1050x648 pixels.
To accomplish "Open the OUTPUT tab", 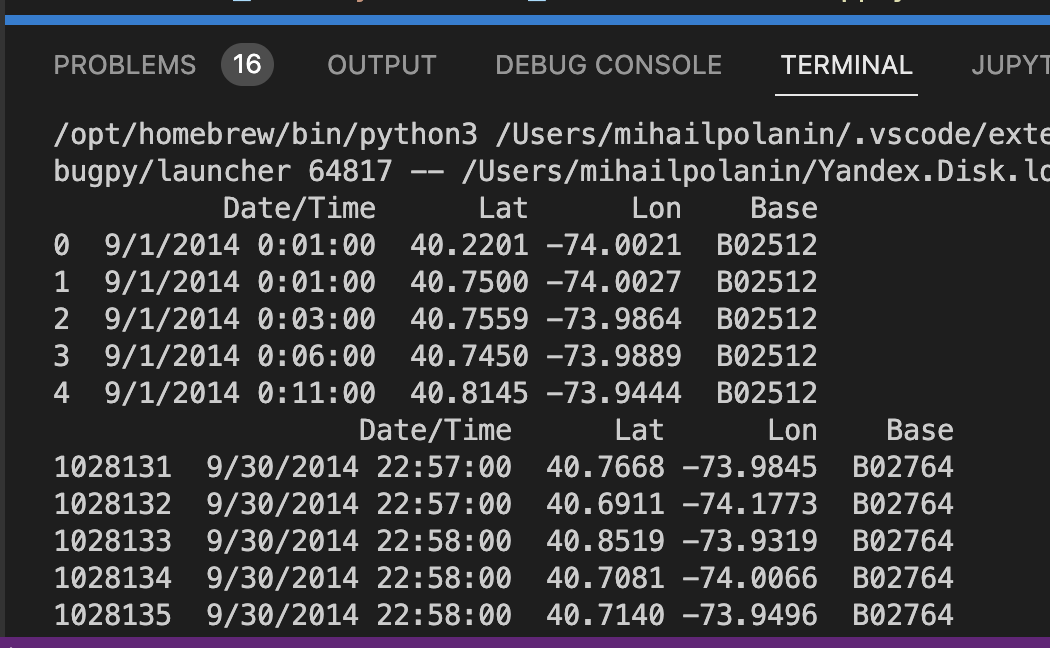I will pos(381,66).
